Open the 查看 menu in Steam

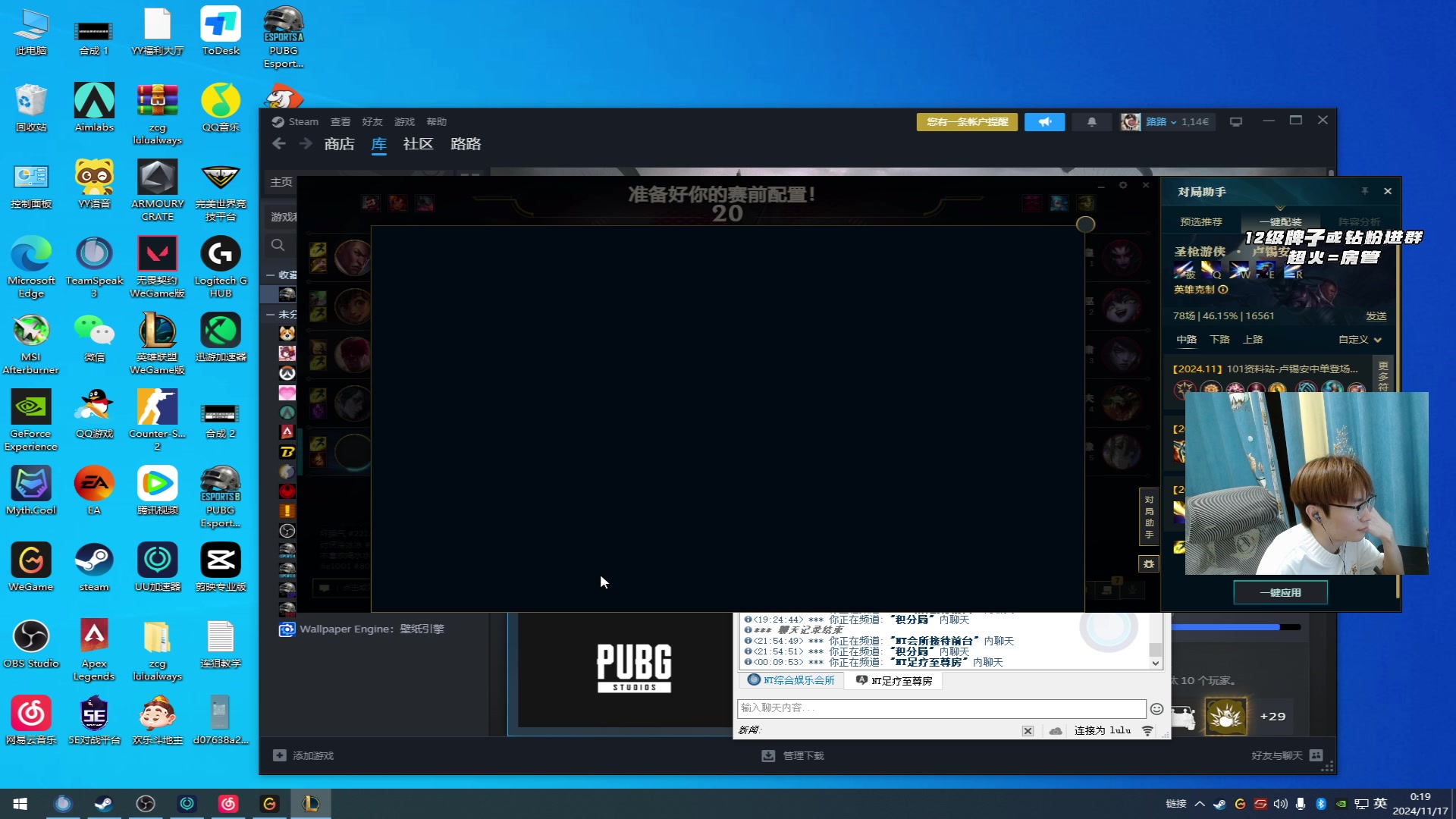tap(340, 121)
